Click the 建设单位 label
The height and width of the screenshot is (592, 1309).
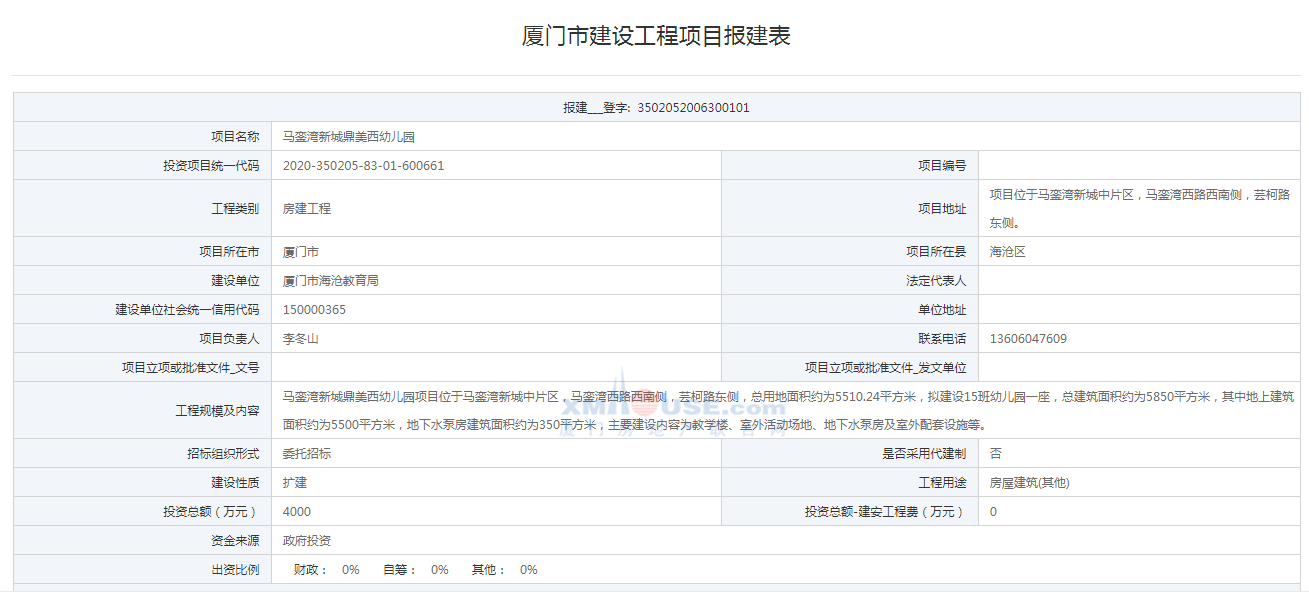(235, 281)
